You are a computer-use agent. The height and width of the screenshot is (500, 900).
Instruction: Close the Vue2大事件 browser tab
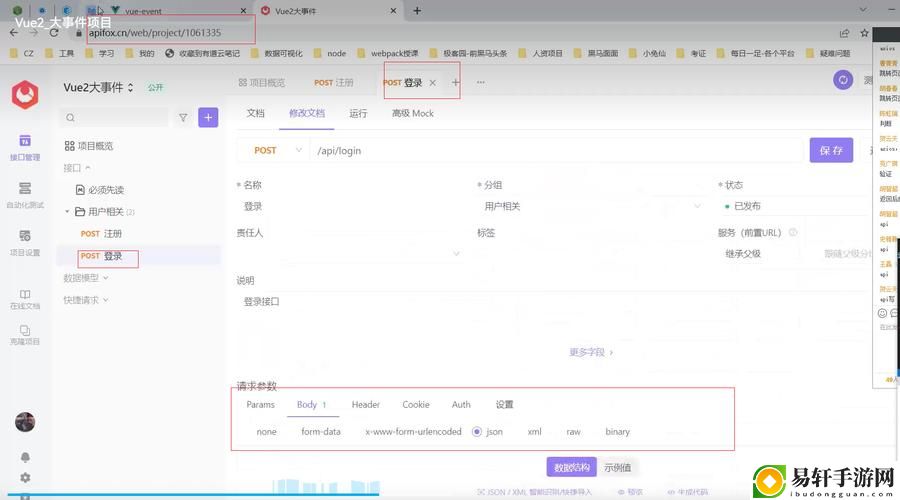[x=393, y=11]
